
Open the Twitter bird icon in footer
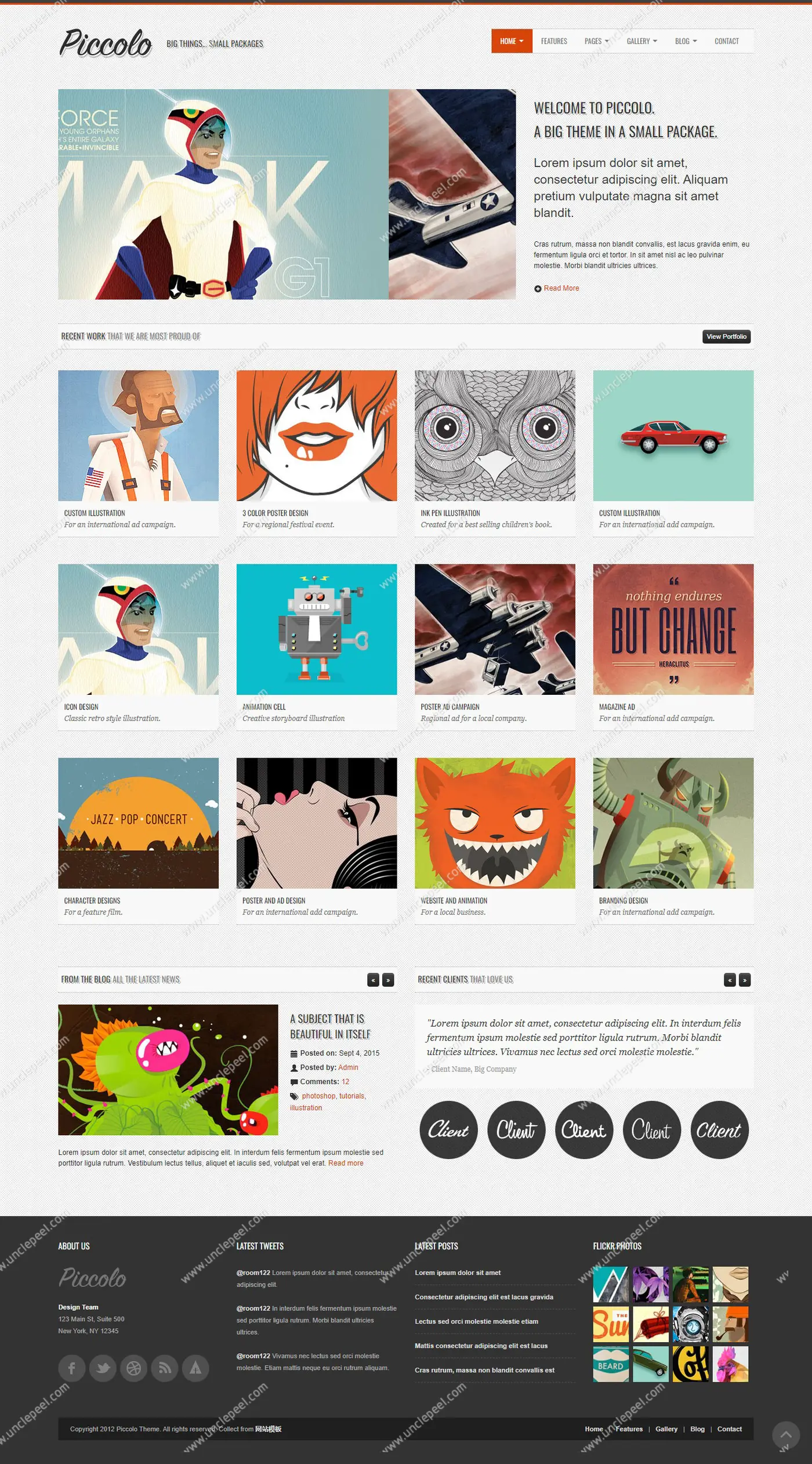(x=103, y=1368)
